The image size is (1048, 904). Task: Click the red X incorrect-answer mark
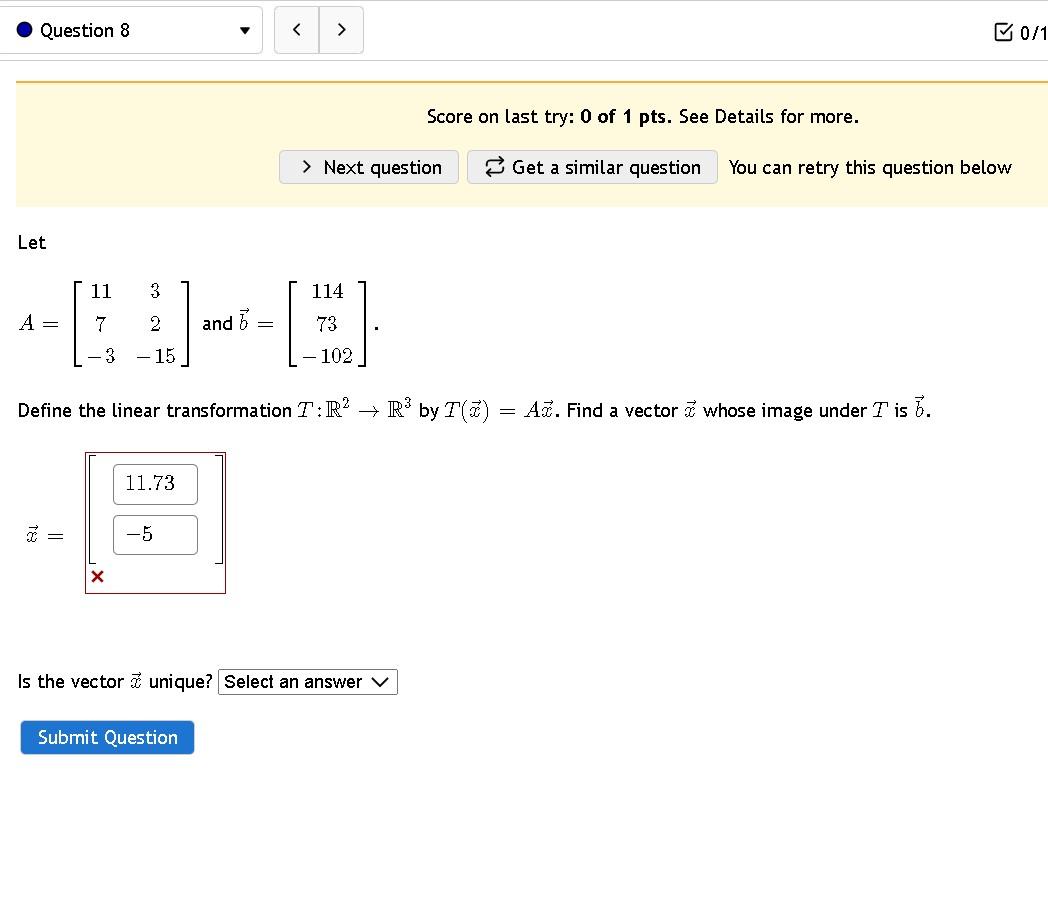click(x=97, y=576)
